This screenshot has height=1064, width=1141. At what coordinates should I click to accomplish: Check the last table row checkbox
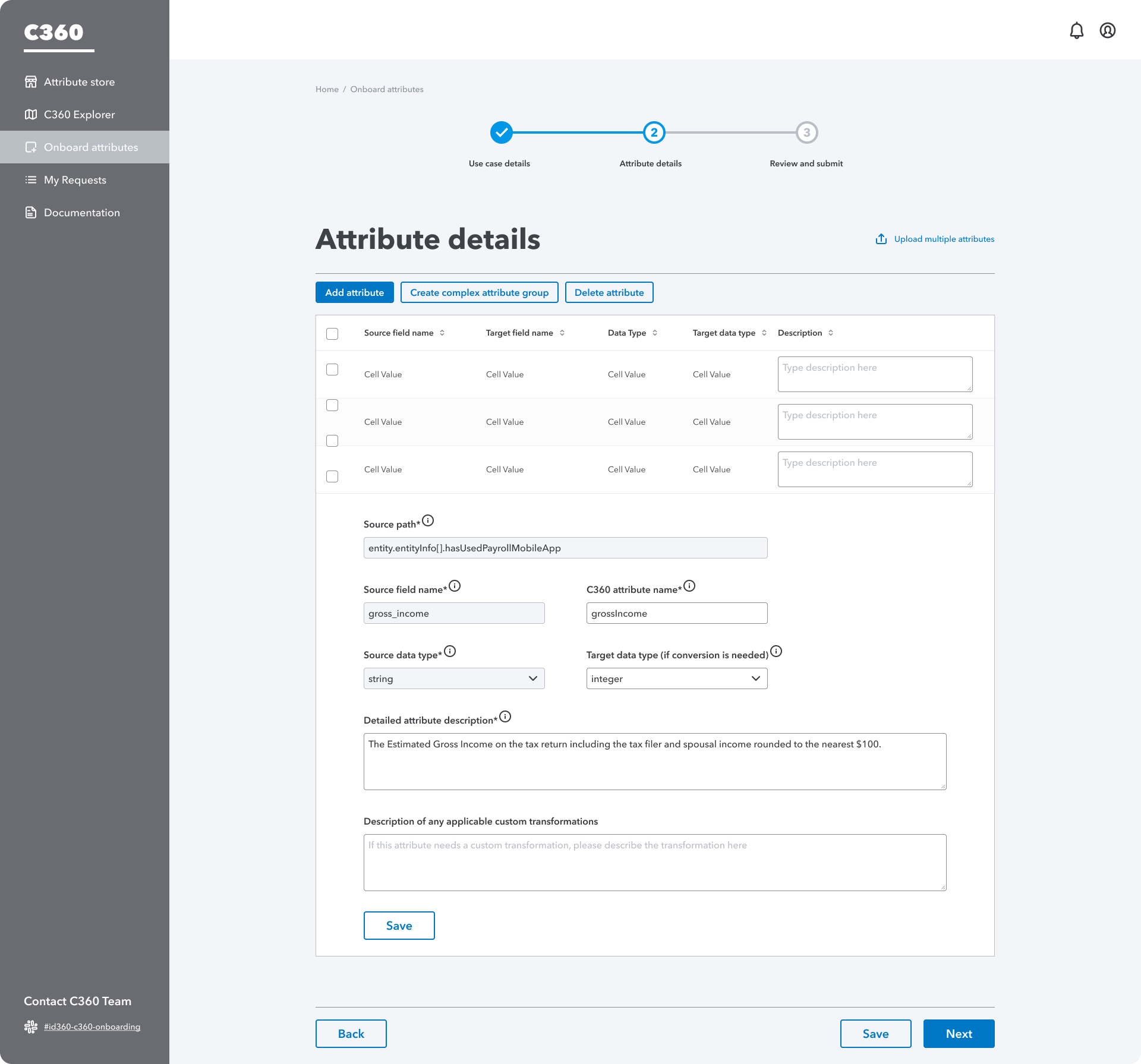tap(332, 476)
